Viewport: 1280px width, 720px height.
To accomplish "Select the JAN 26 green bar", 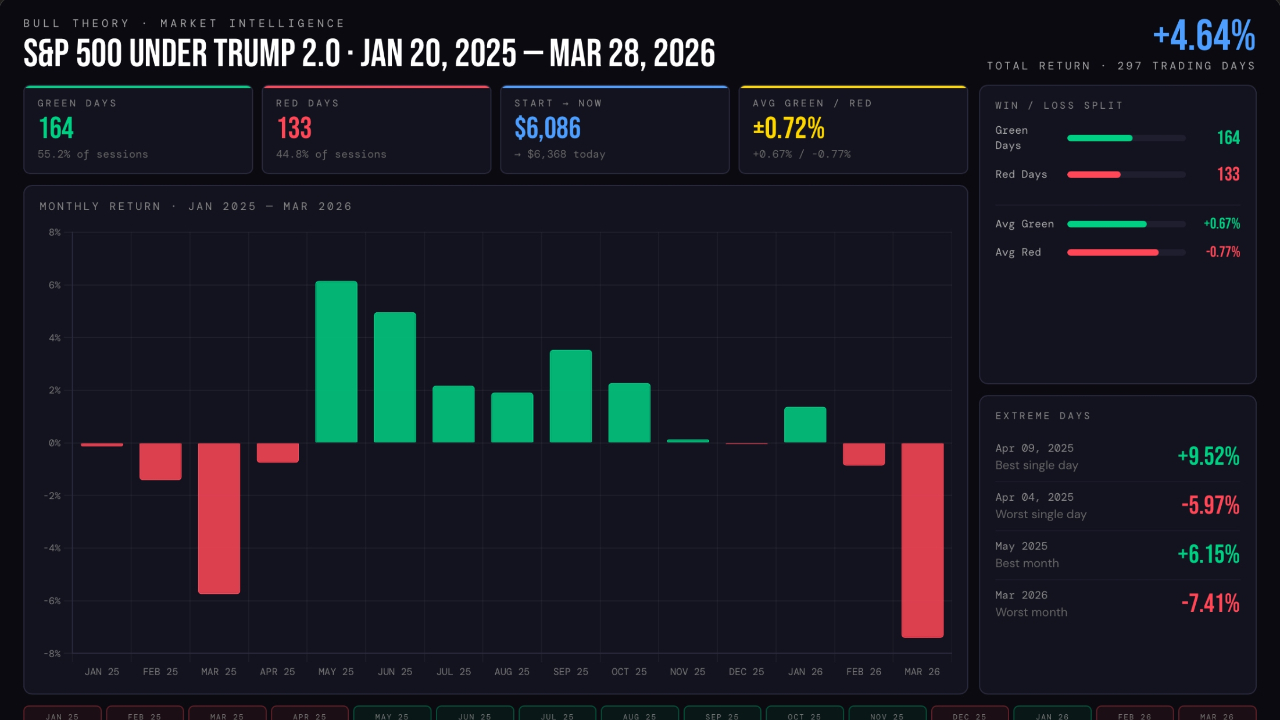I will coord(805,425).
